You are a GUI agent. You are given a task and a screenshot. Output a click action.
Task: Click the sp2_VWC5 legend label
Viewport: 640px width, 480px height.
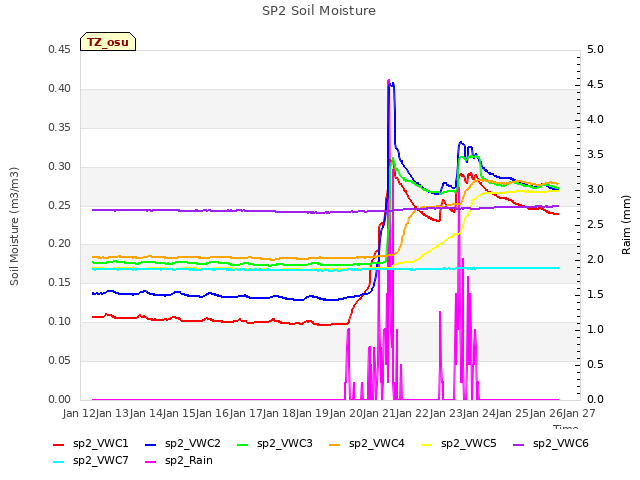click(469, 443)
